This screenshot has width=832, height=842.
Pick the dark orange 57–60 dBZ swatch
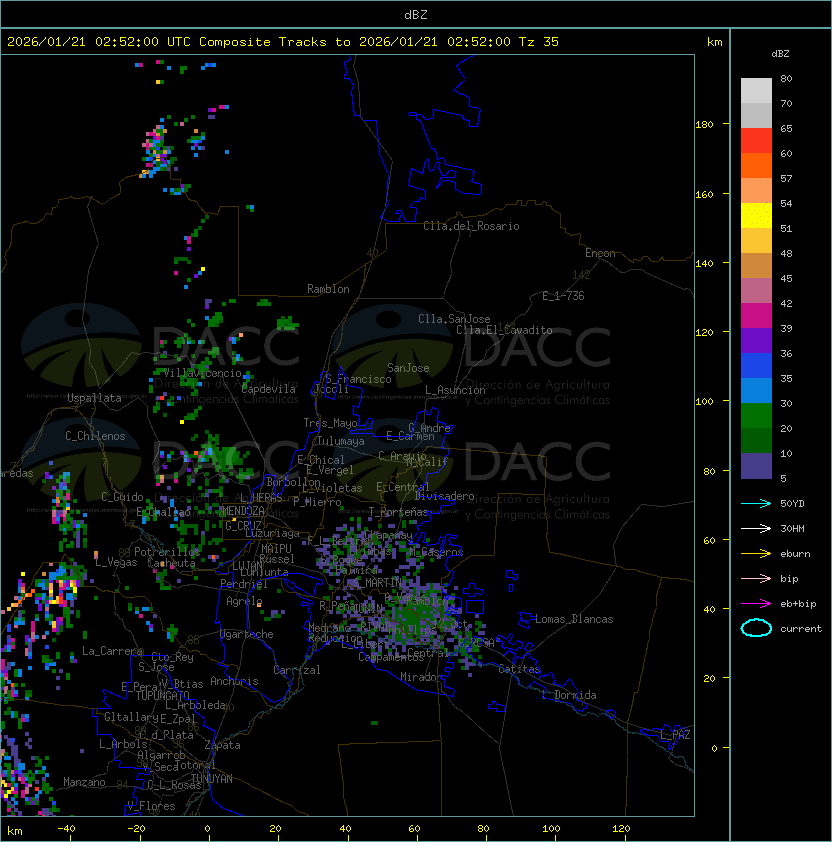pos(756,165)
